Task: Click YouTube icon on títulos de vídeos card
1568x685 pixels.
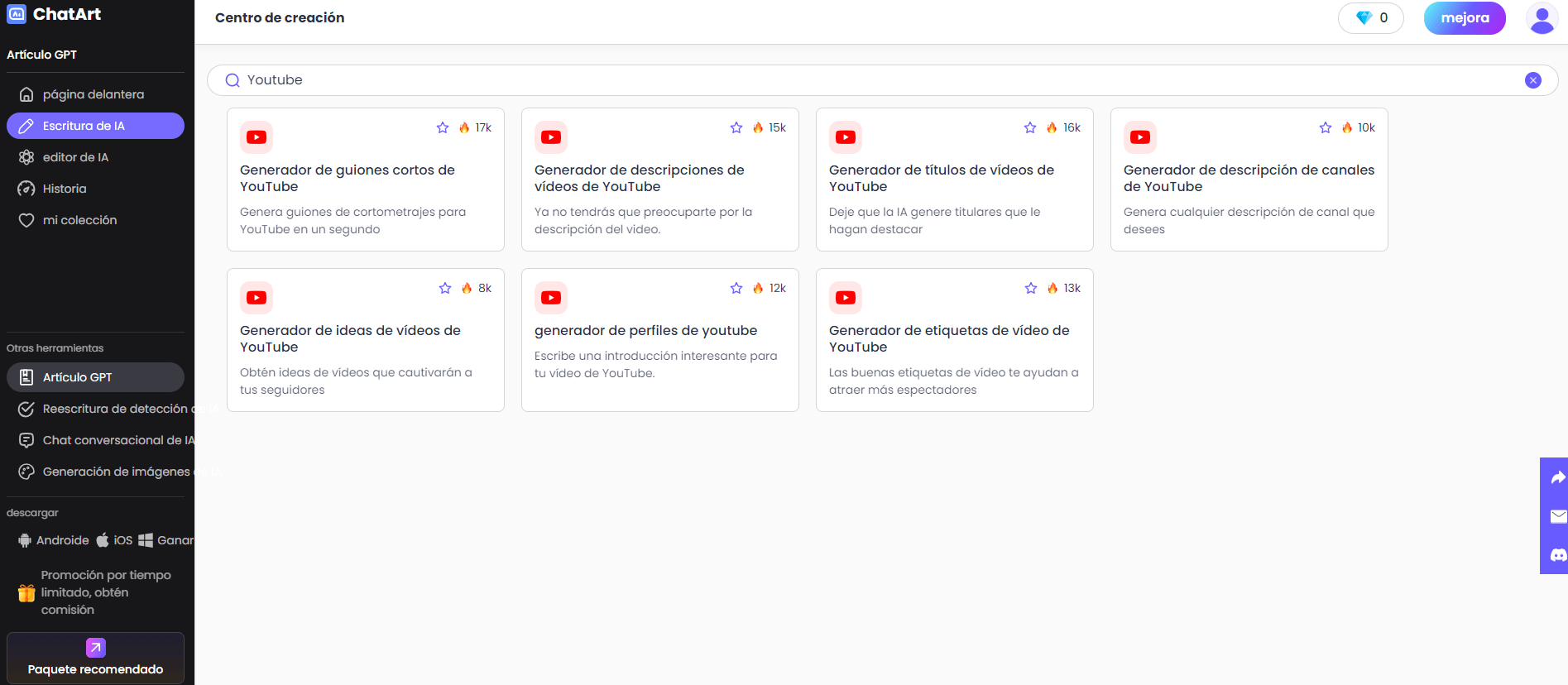Action: [x=846, y=137]
